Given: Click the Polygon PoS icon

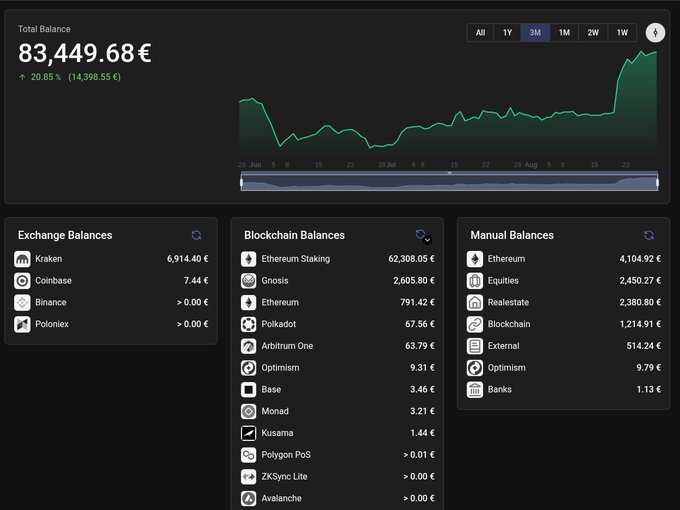Looking at the screenshot, I should coord(248,454).
